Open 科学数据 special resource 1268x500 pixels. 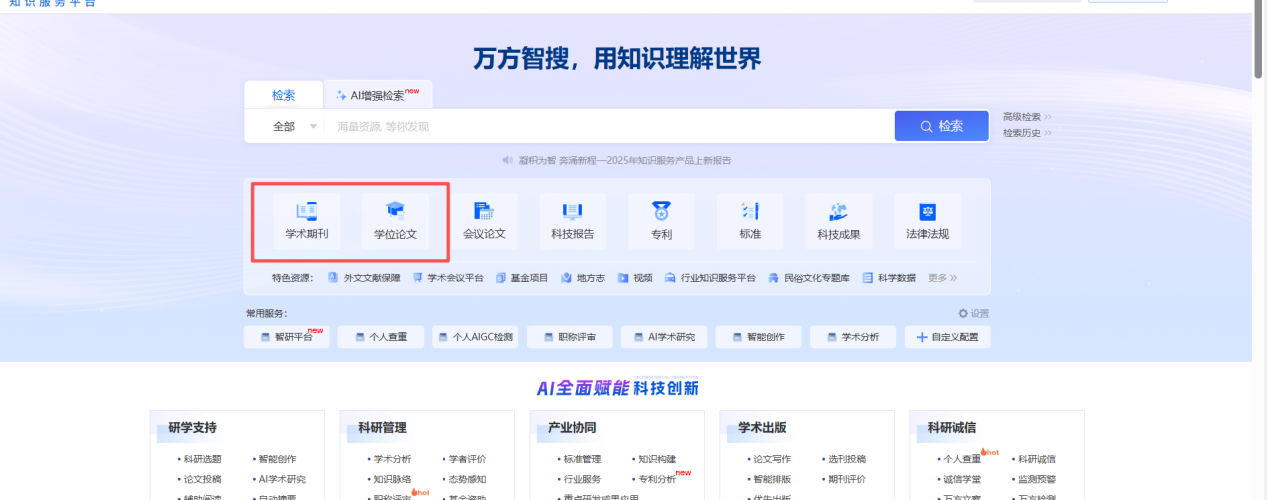point(889,278)
